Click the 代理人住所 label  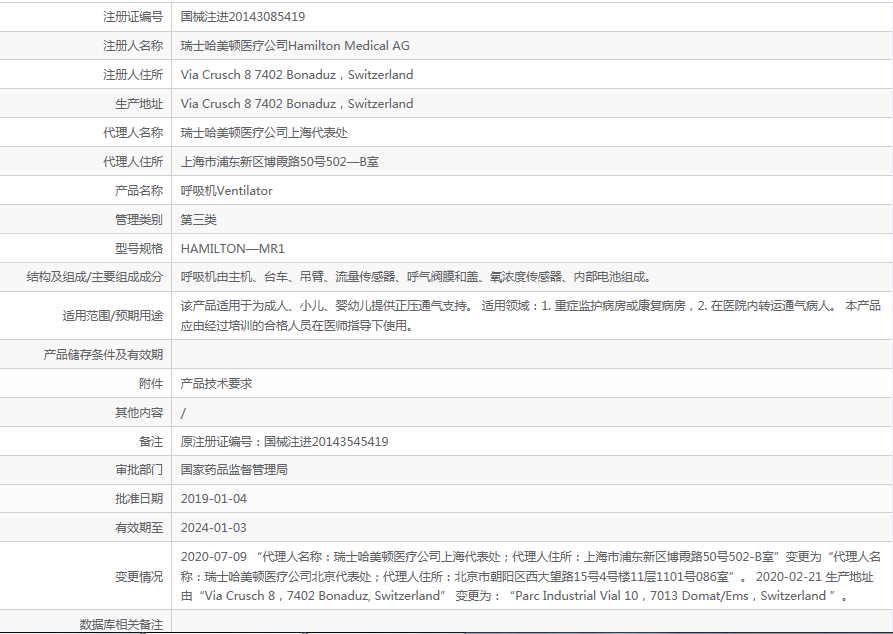[133, 162]
